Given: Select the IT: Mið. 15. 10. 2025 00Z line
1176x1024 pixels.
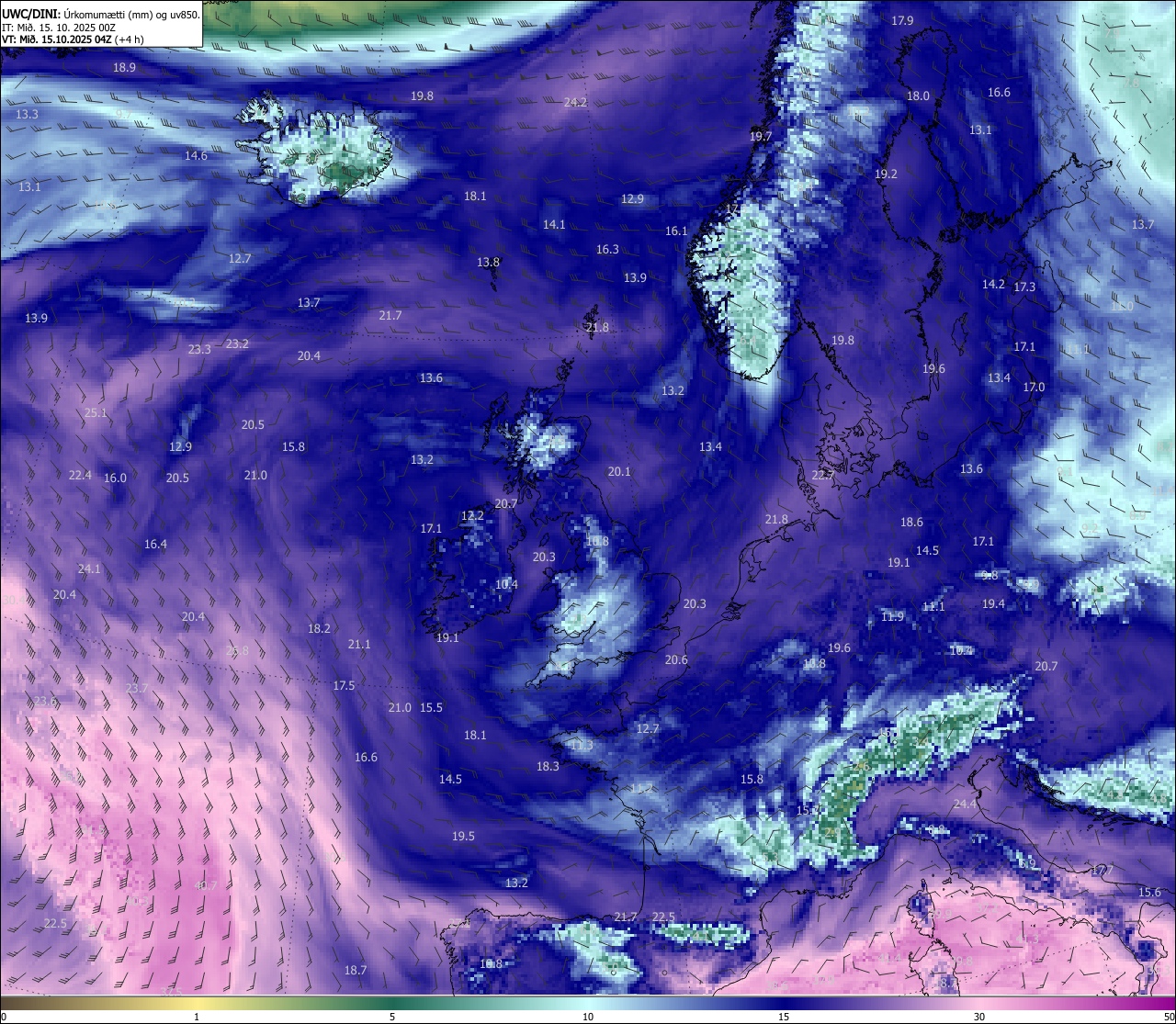Looking at the screenshot, I should click(61, 28).
